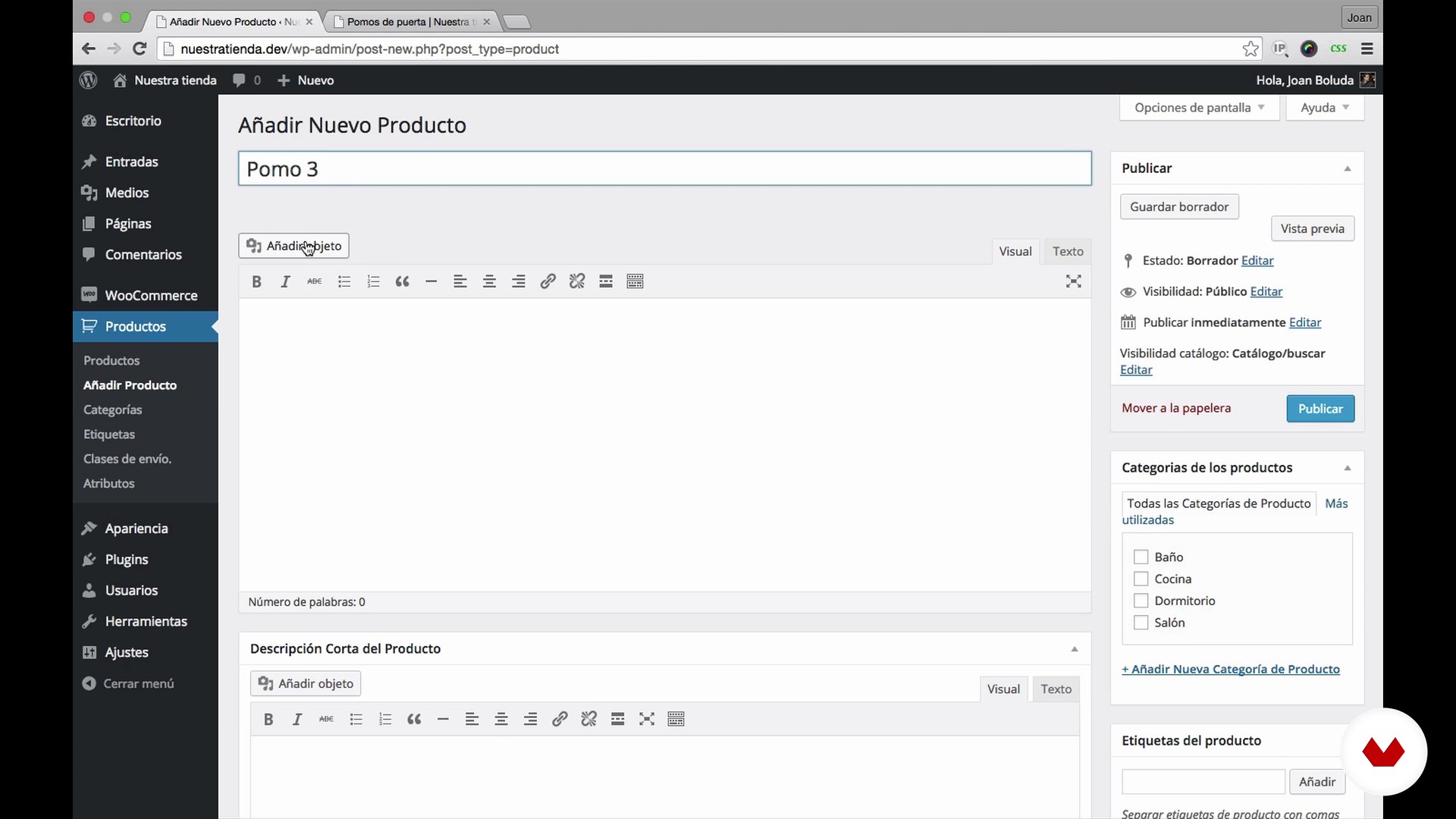Insert blockquote in short description editor
Screen dimensions: 1456x819
click(x=414, y=719)
